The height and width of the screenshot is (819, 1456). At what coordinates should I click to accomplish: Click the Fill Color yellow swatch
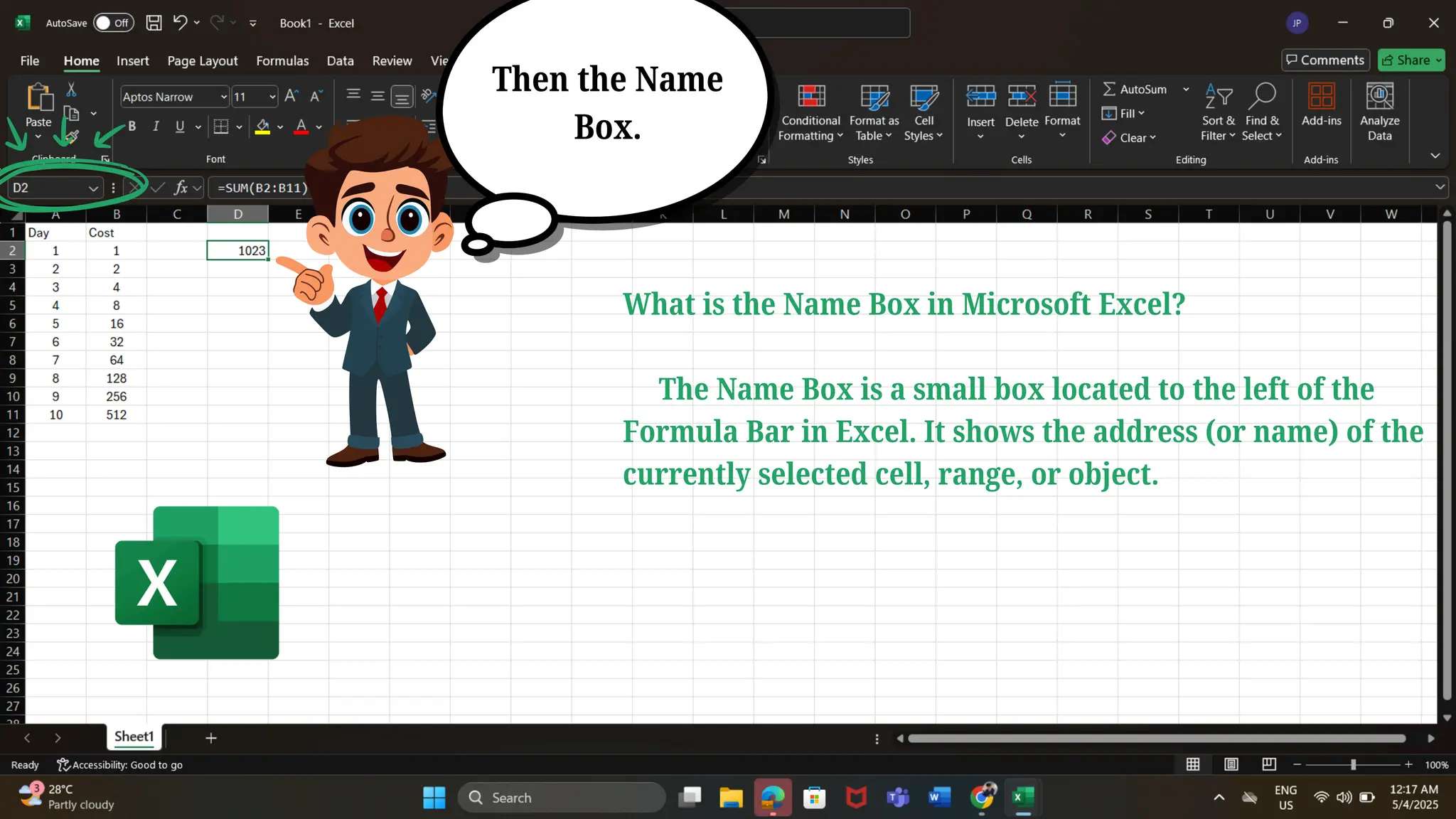(262, 127)
